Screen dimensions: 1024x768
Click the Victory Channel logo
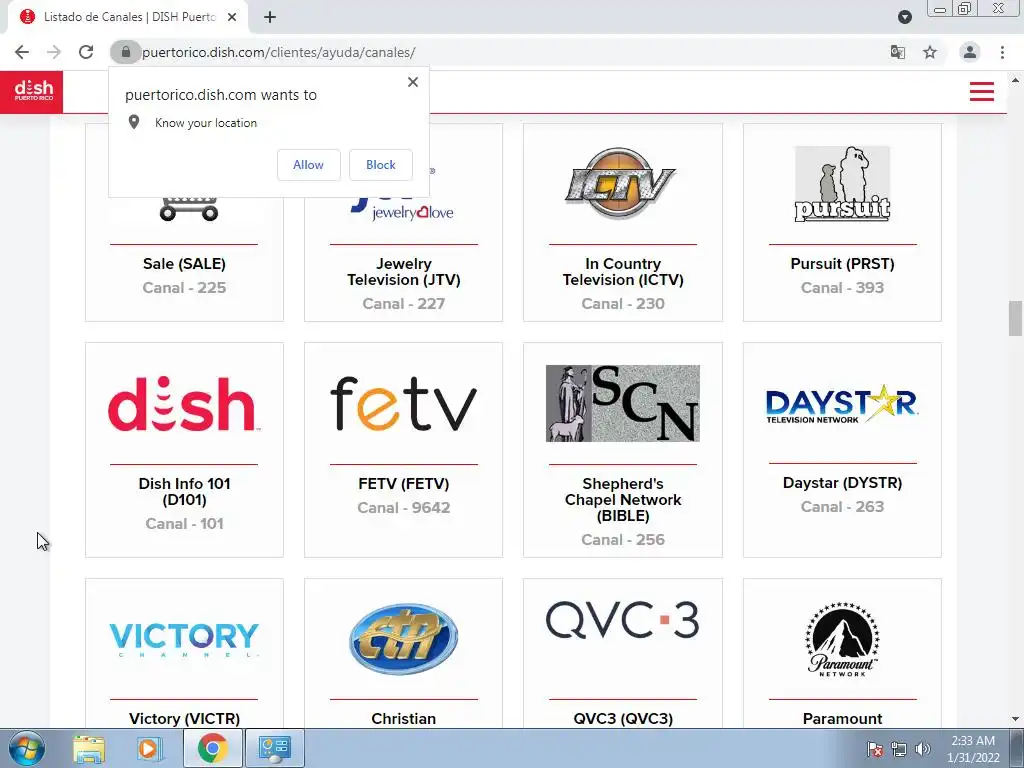184,639
